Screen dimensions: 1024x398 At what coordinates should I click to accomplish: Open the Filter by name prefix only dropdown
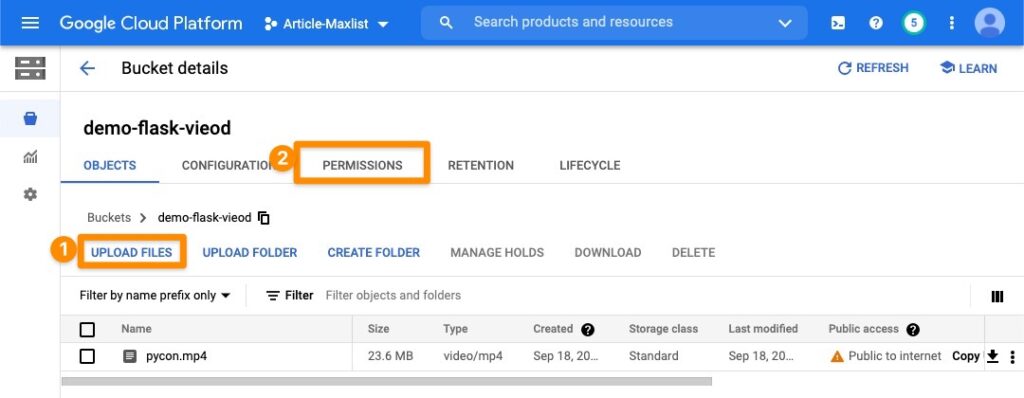(x=155, y=295)
